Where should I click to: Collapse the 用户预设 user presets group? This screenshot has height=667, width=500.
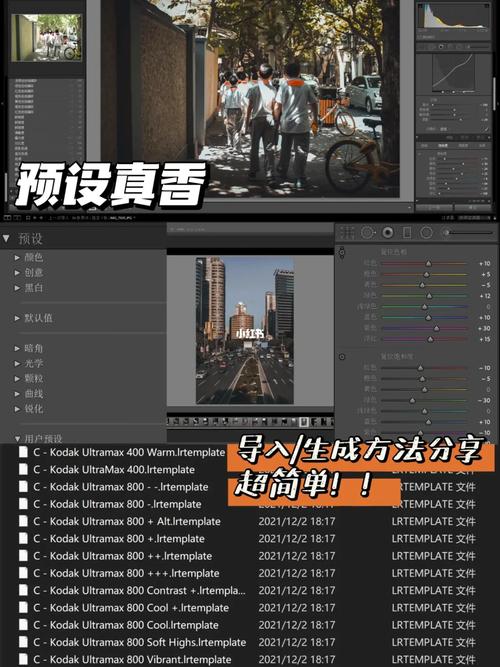click(17, 438)
